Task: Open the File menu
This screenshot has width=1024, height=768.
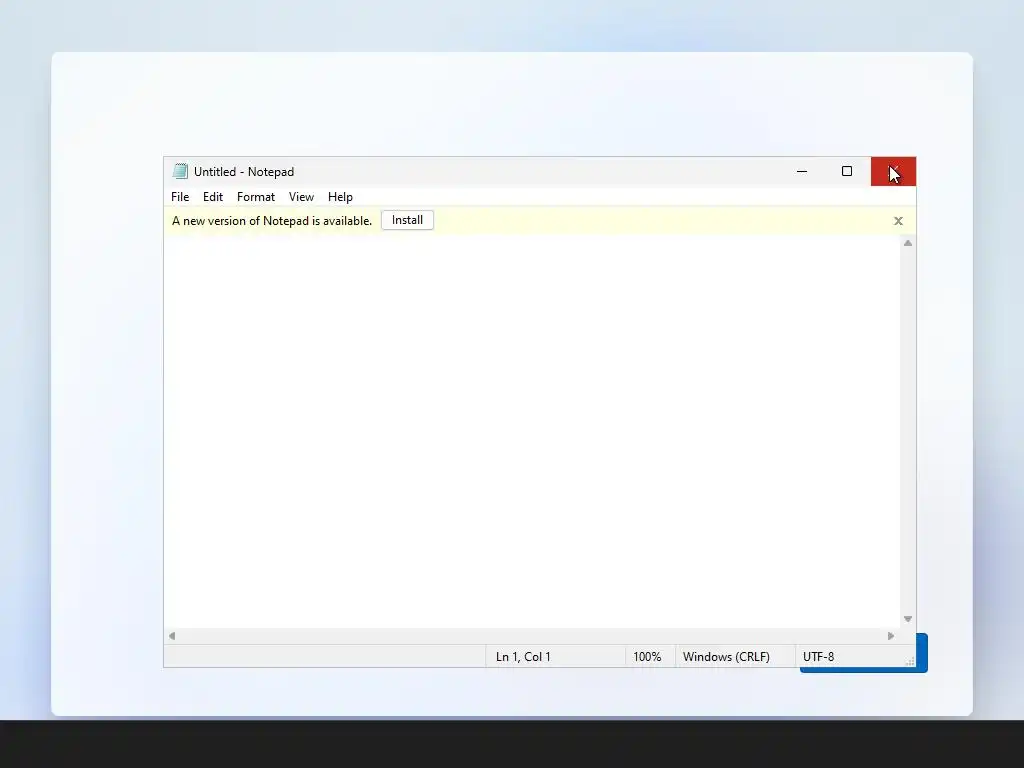Action: pyautogui.click(x=180, y=197)
